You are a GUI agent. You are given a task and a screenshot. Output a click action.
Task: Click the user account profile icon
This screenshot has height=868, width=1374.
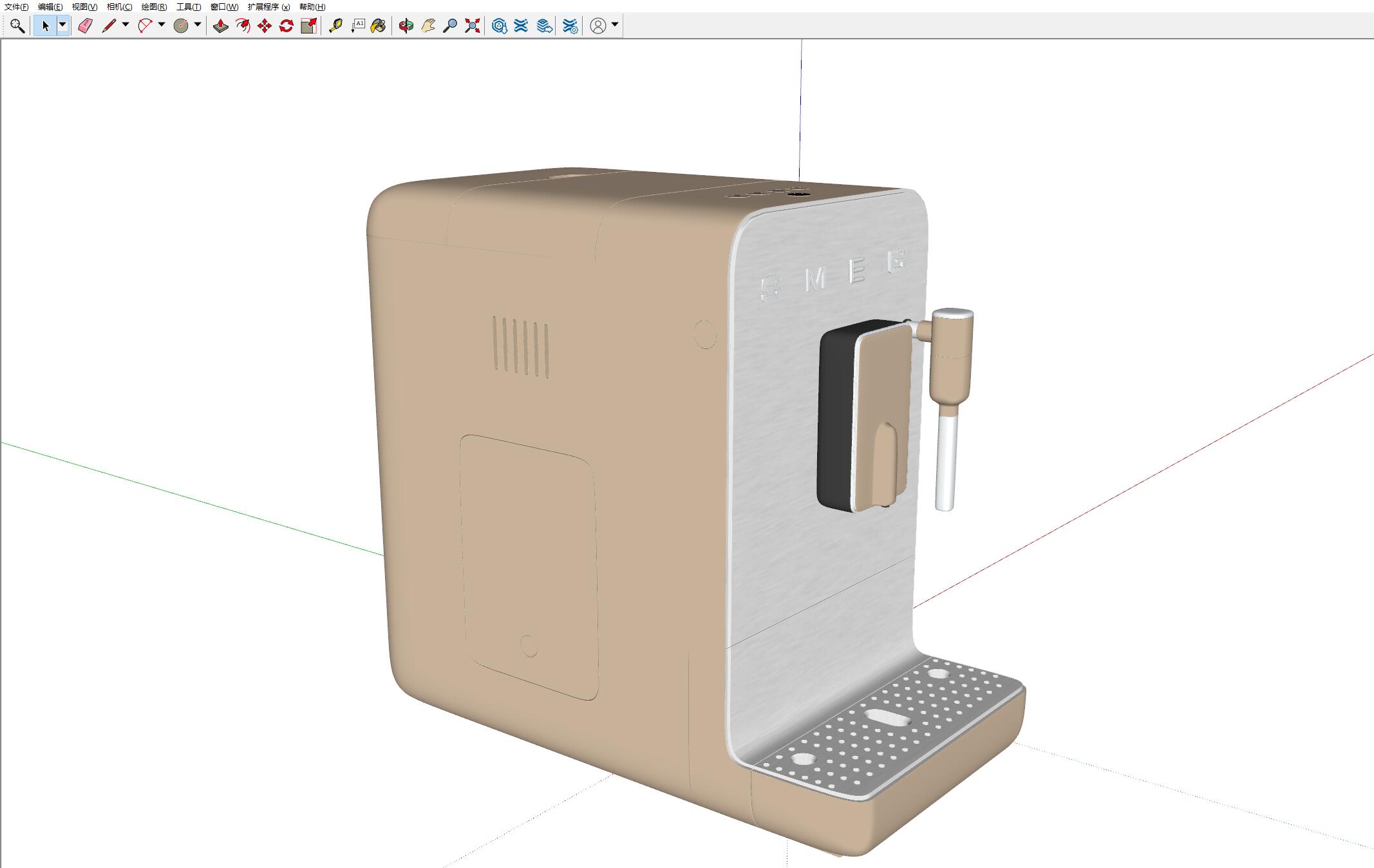(598, 26)
